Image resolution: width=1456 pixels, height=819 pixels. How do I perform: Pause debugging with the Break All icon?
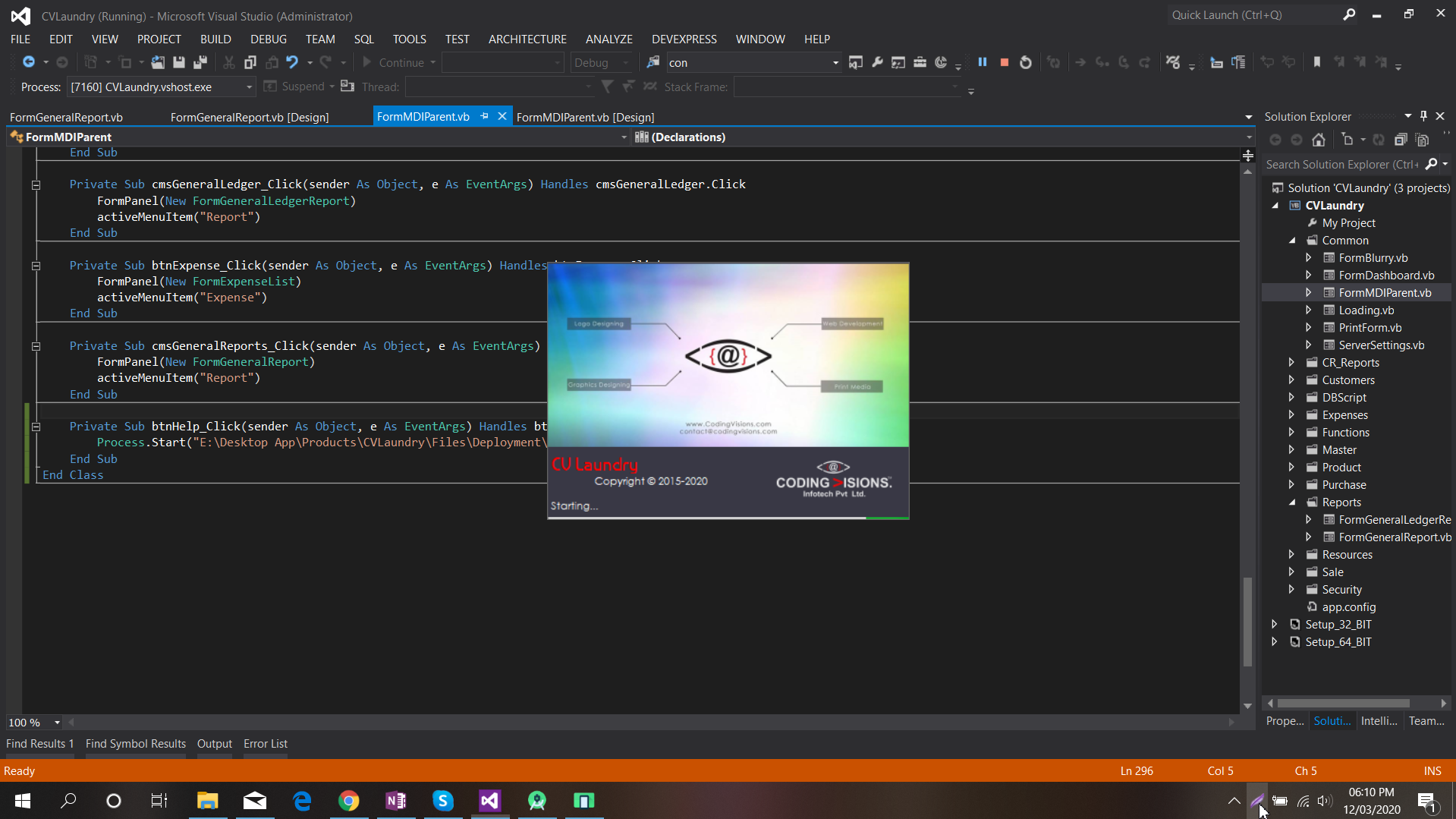(x=983, y=62)
